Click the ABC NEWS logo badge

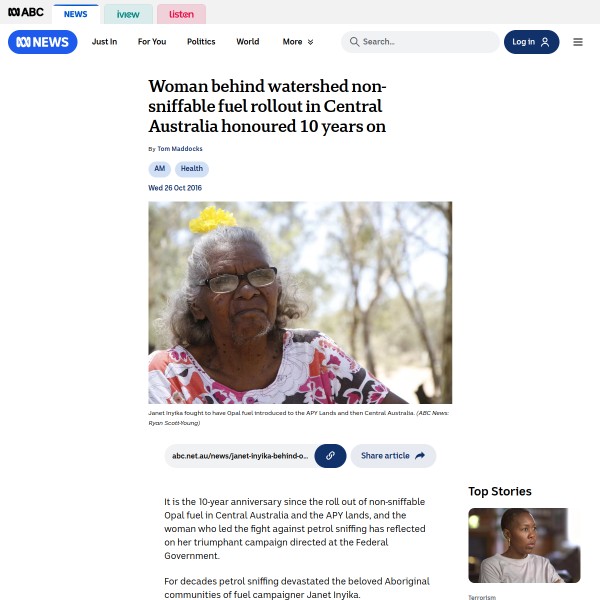(42, 42)
